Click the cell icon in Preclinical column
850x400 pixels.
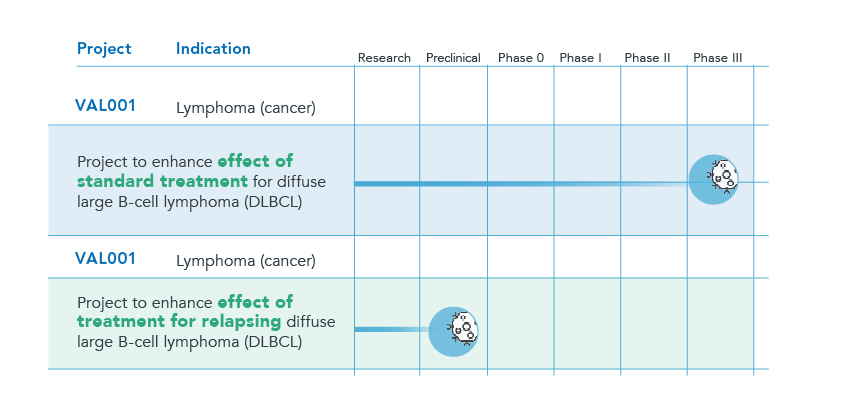[x=453, y=332]
